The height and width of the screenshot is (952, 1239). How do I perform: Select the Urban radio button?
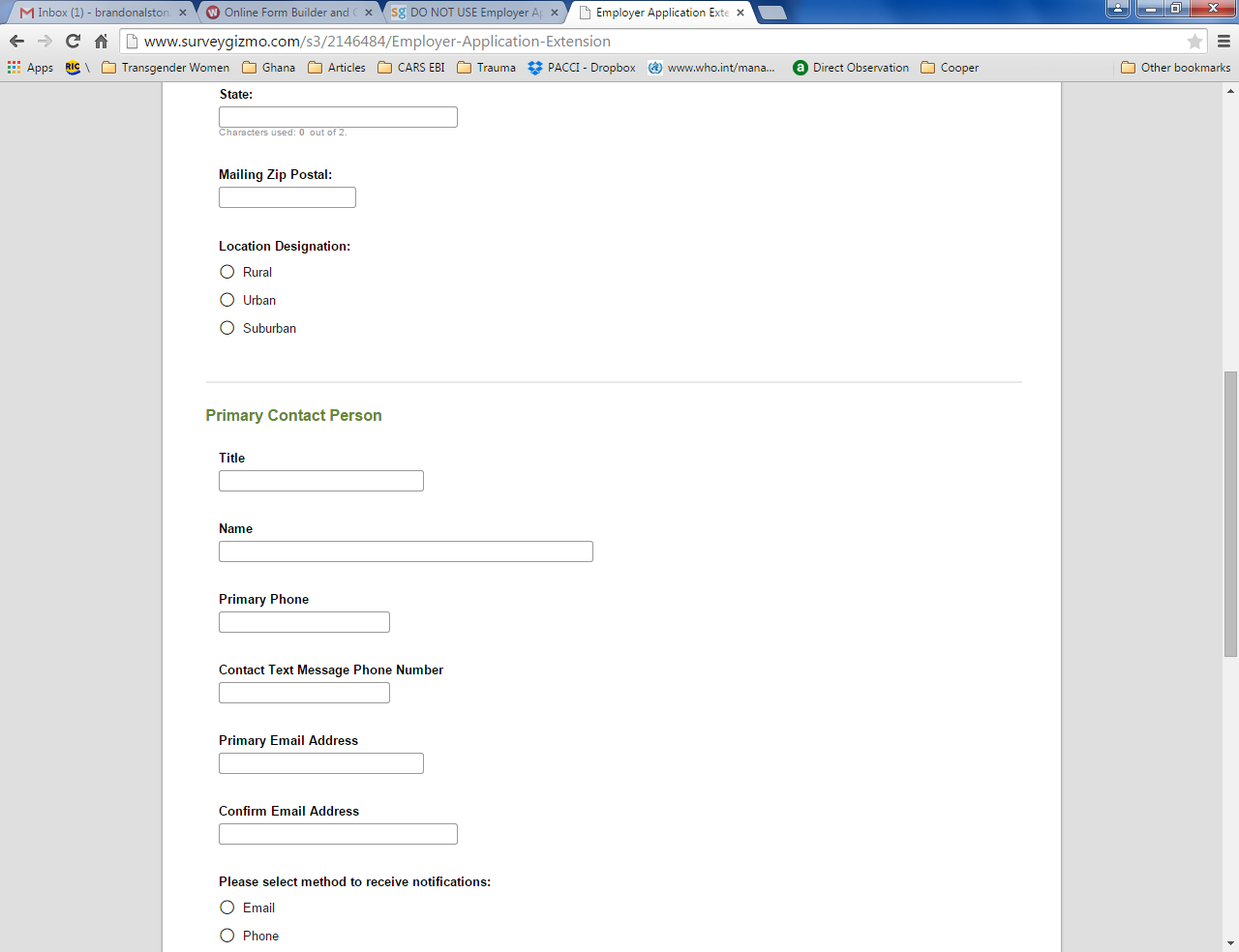[x=227, y=300]
